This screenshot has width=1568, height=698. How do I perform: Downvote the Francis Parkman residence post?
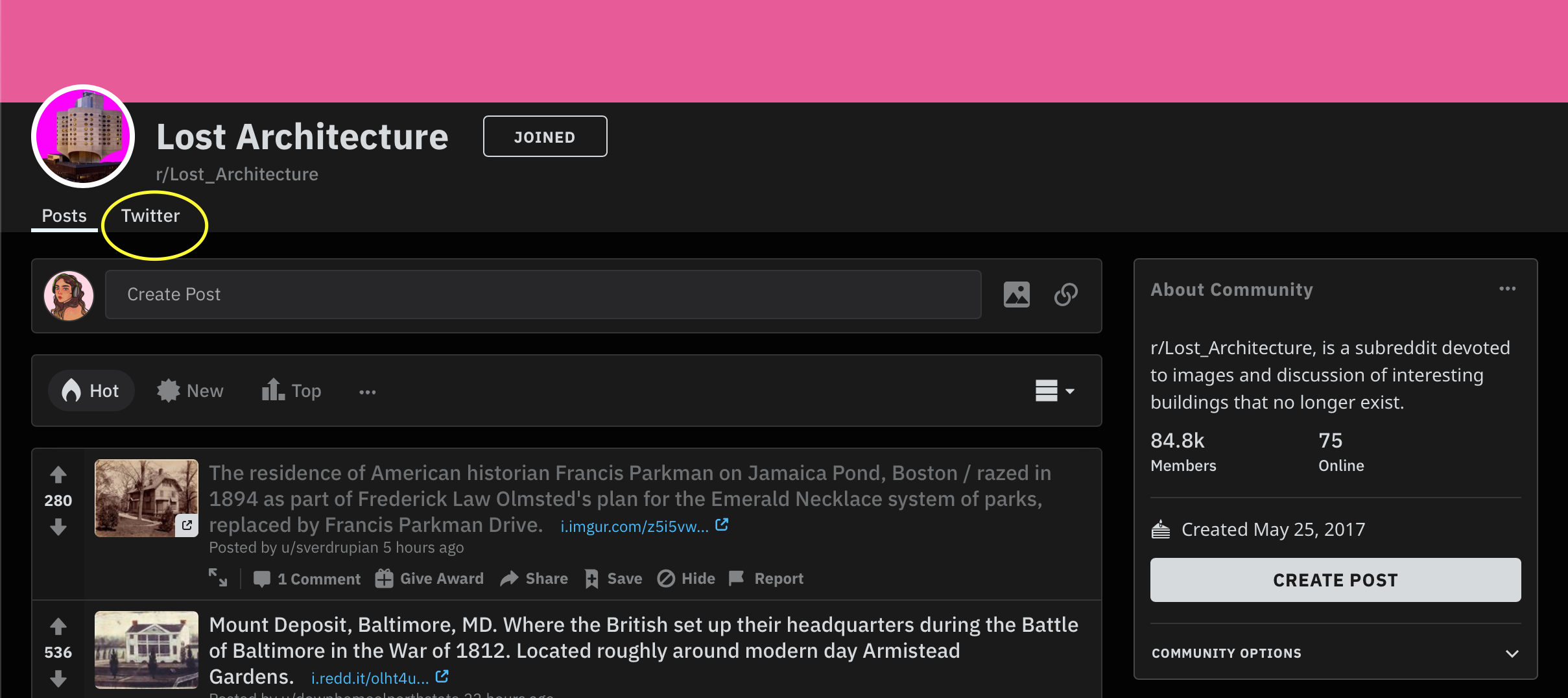click(x=58, y=527)
